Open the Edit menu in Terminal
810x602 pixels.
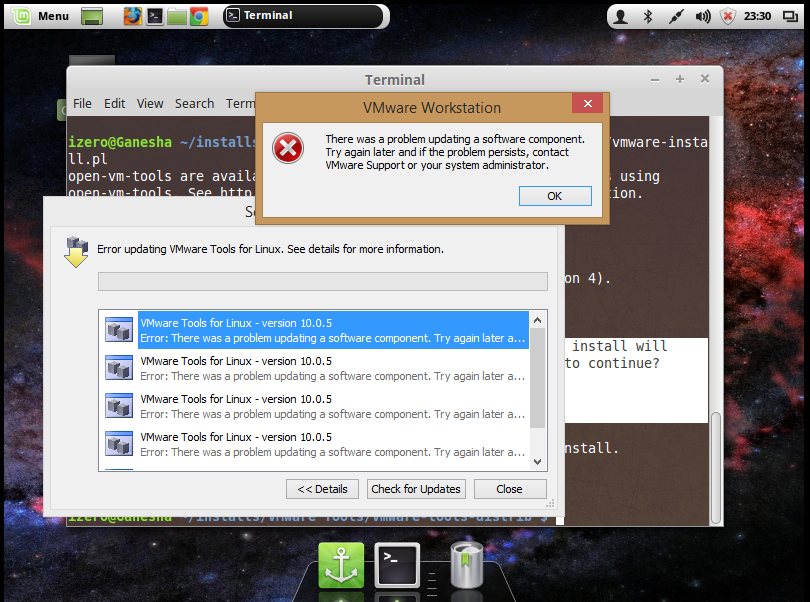point(114,103)
